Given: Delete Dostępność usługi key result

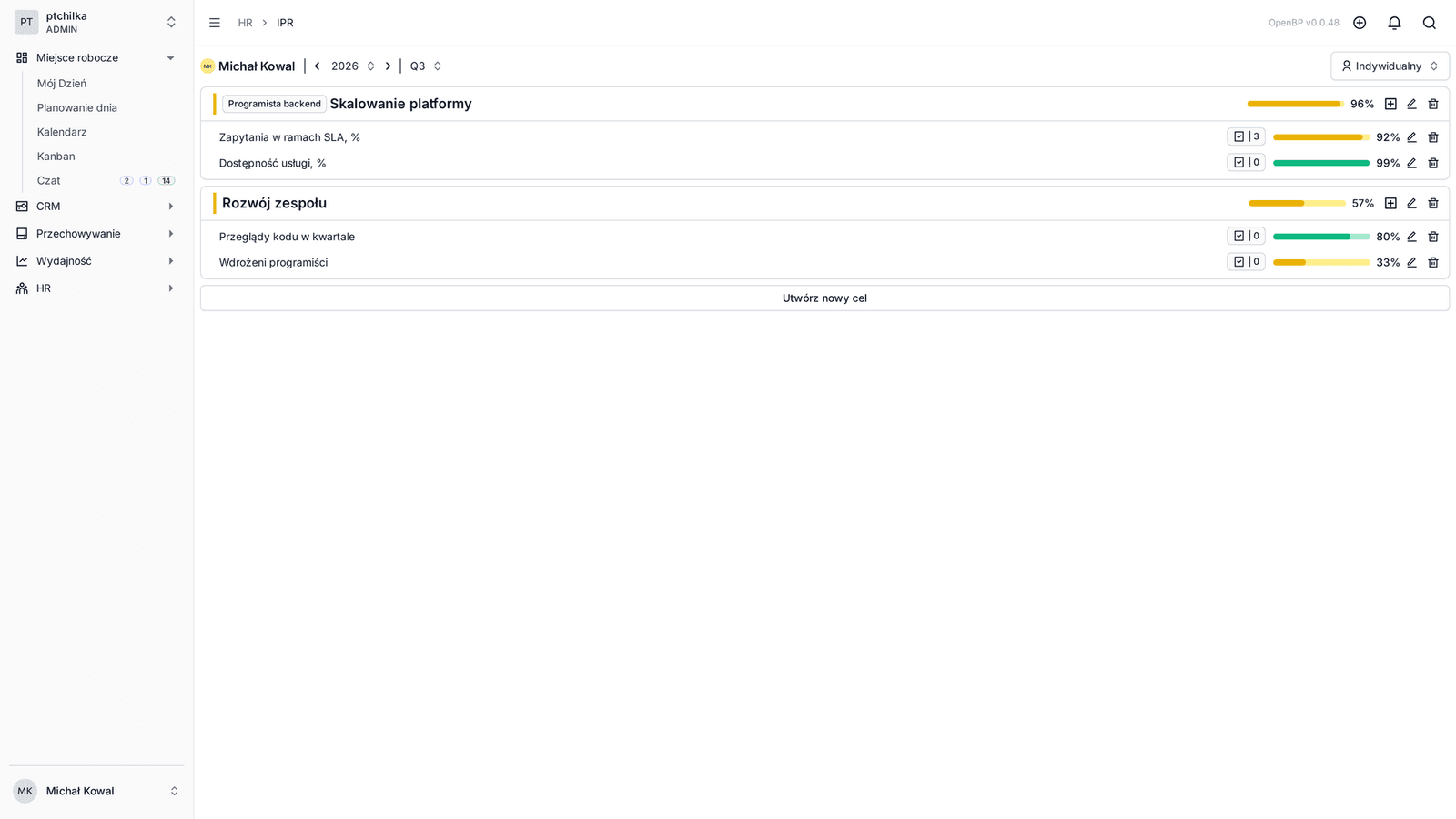Looking at the screenshot, I should pos(1433,163).
